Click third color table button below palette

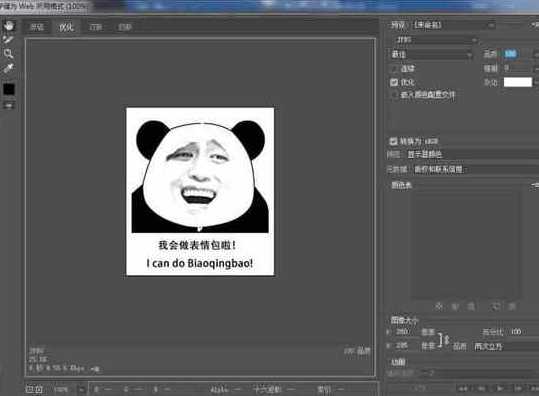click(x=471, y=306)
